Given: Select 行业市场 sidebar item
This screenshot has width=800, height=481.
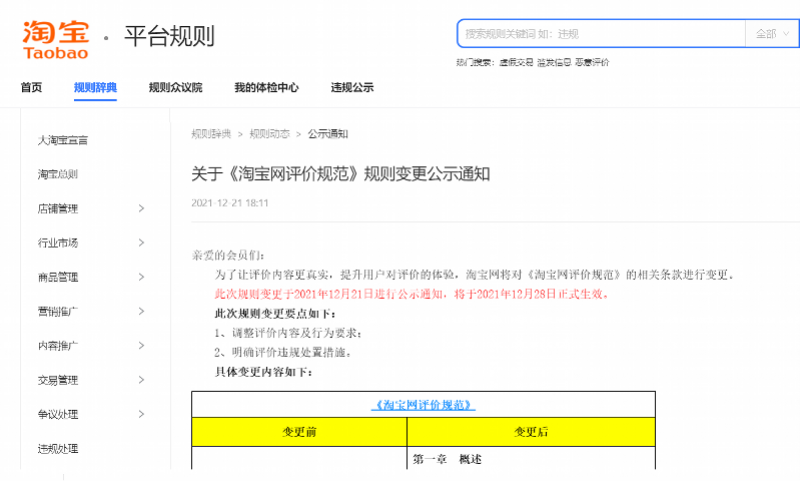Looking at the screenshot, I should 58,243.
